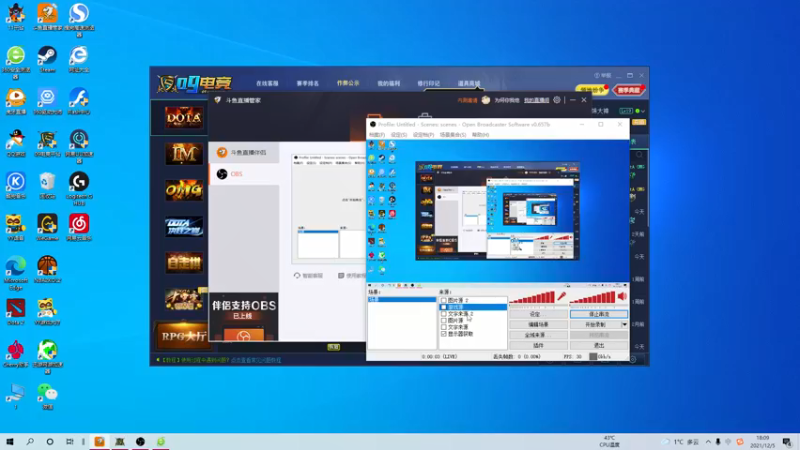Open OBS 设定(S) menu

pos(399,135)
